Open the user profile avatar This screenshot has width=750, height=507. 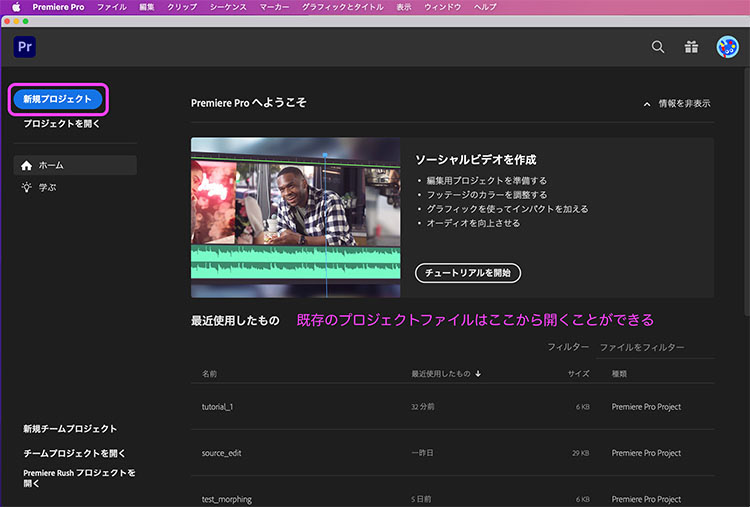pos(727,47)
